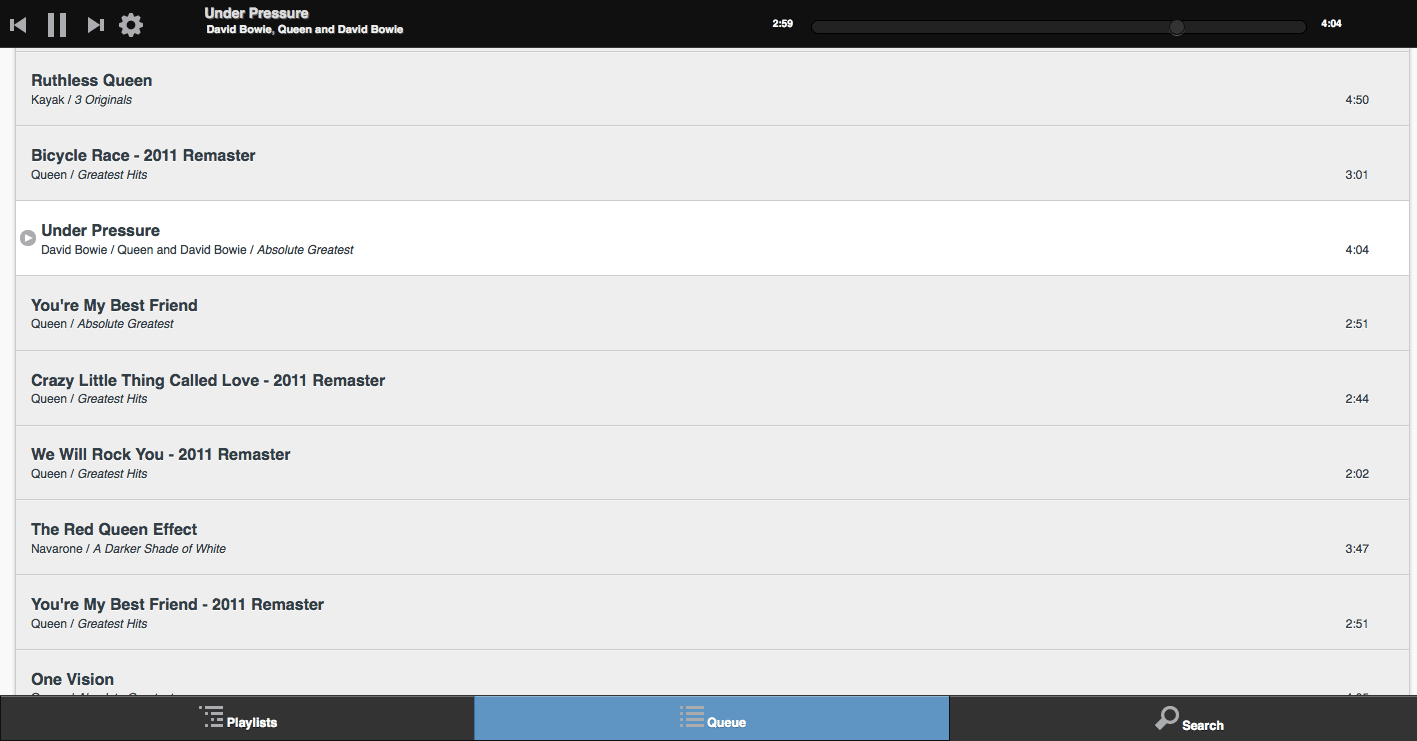Play Crazy Little Thing Called Love
Image resolution: width=1417 pixels, height=741 pixels.
(x=208, y=380)
